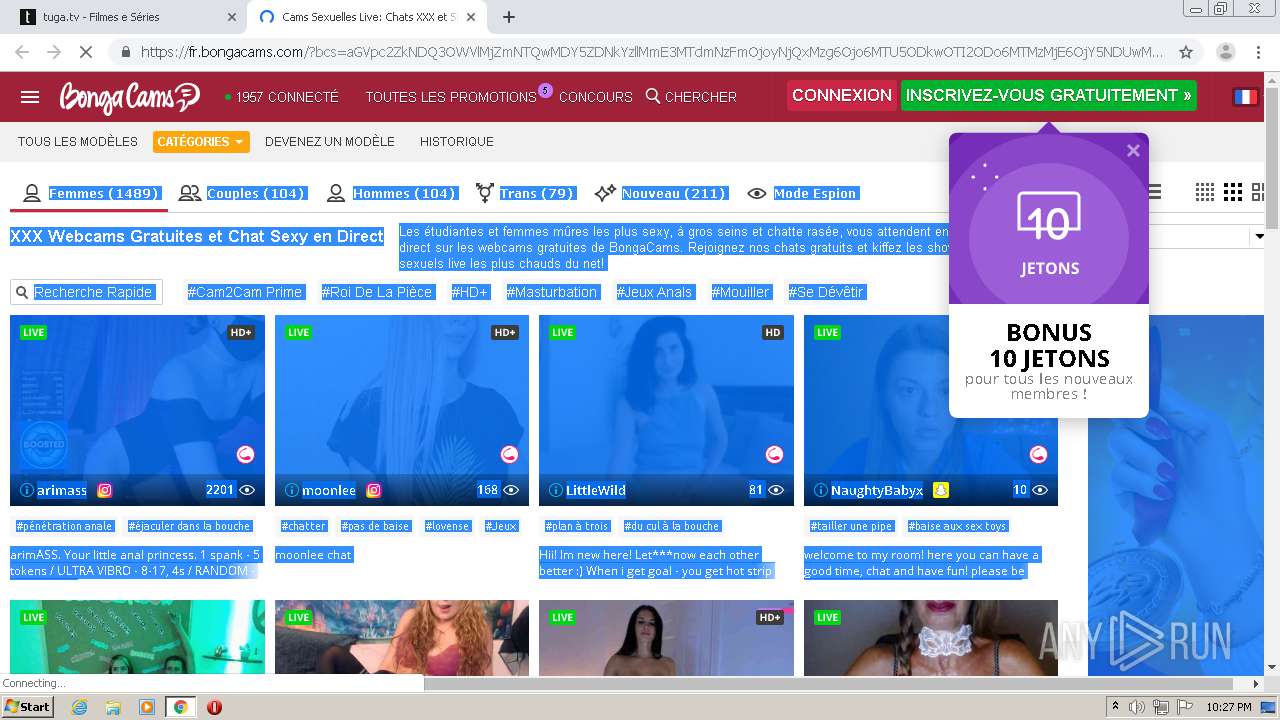This screenshot has height=720, width=1280.
Task: Open TOUTES LES PROMOTIONS link
Action: pos(451,97)
